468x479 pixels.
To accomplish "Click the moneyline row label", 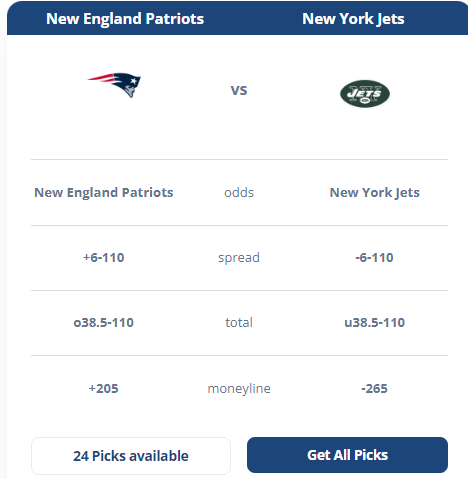I will click(239, 389).
